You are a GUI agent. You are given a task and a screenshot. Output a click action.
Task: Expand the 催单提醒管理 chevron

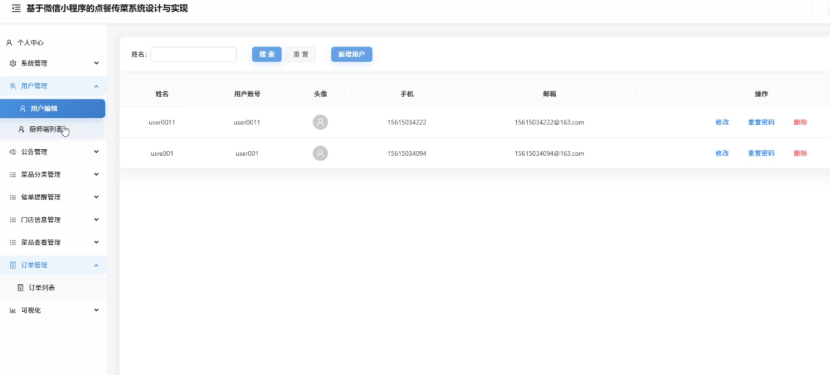click(96, 197)
